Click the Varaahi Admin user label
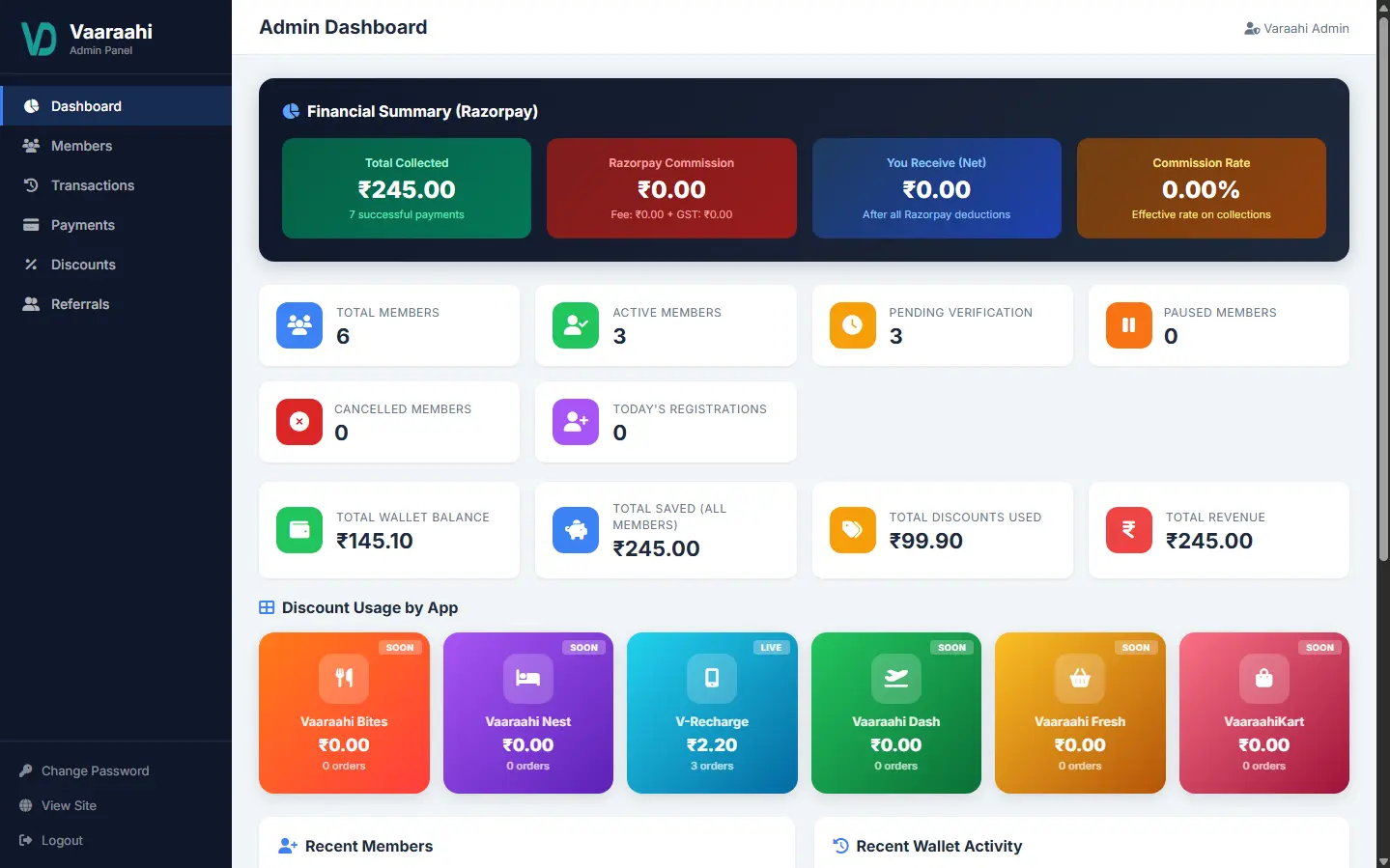 [x=1306, y=28]
